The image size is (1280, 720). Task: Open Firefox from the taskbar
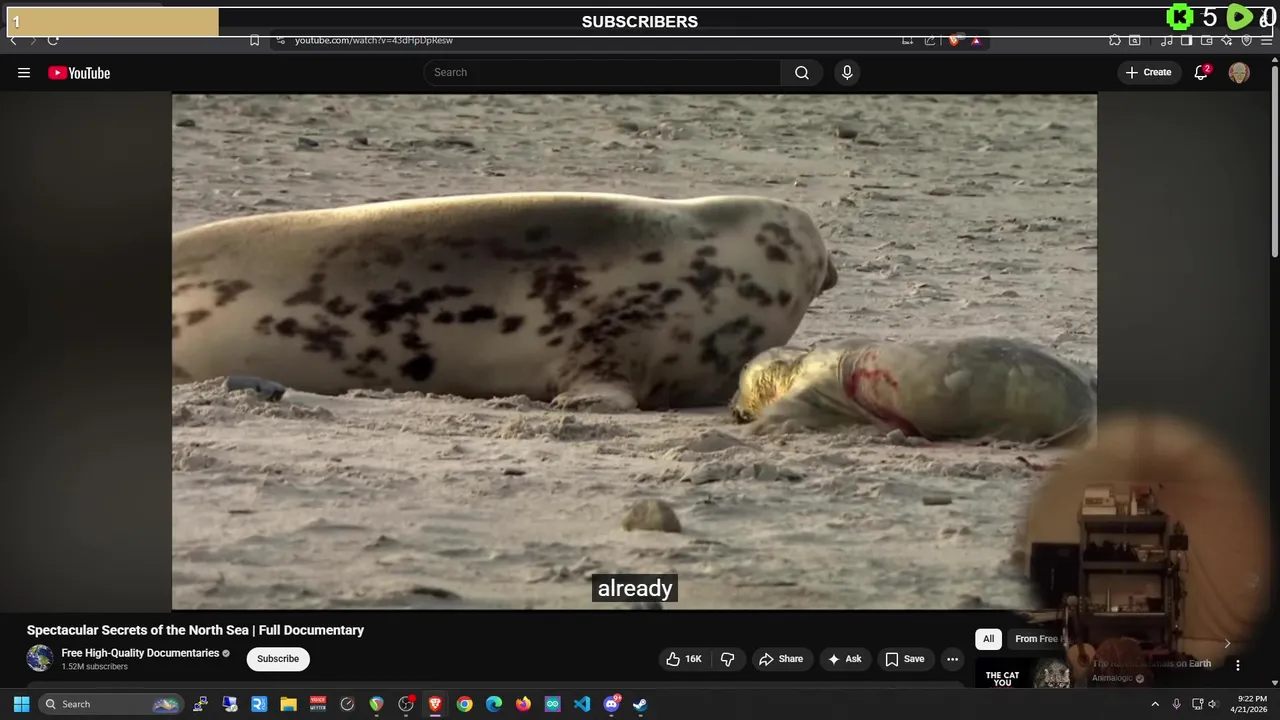(x=523, y=704)
